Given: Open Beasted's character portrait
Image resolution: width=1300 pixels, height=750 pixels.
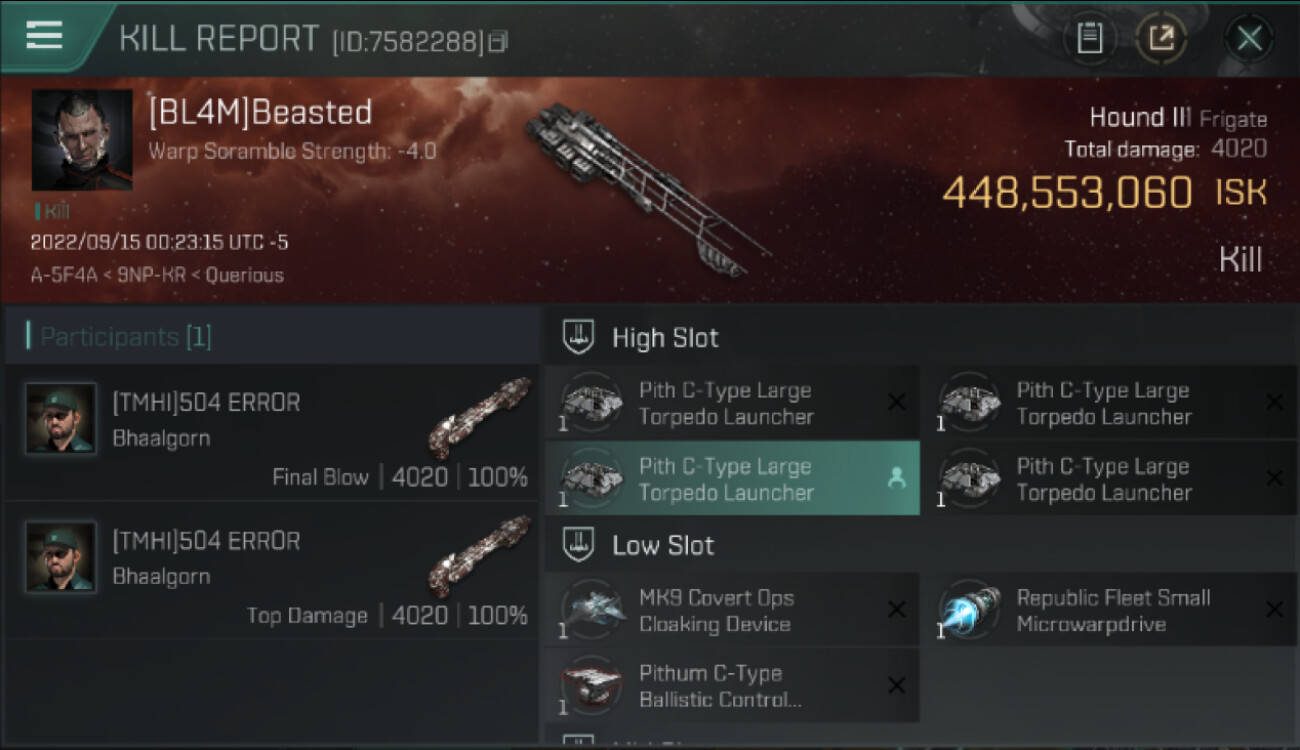Looking at the screenshot, I should [x=82, y=140].
